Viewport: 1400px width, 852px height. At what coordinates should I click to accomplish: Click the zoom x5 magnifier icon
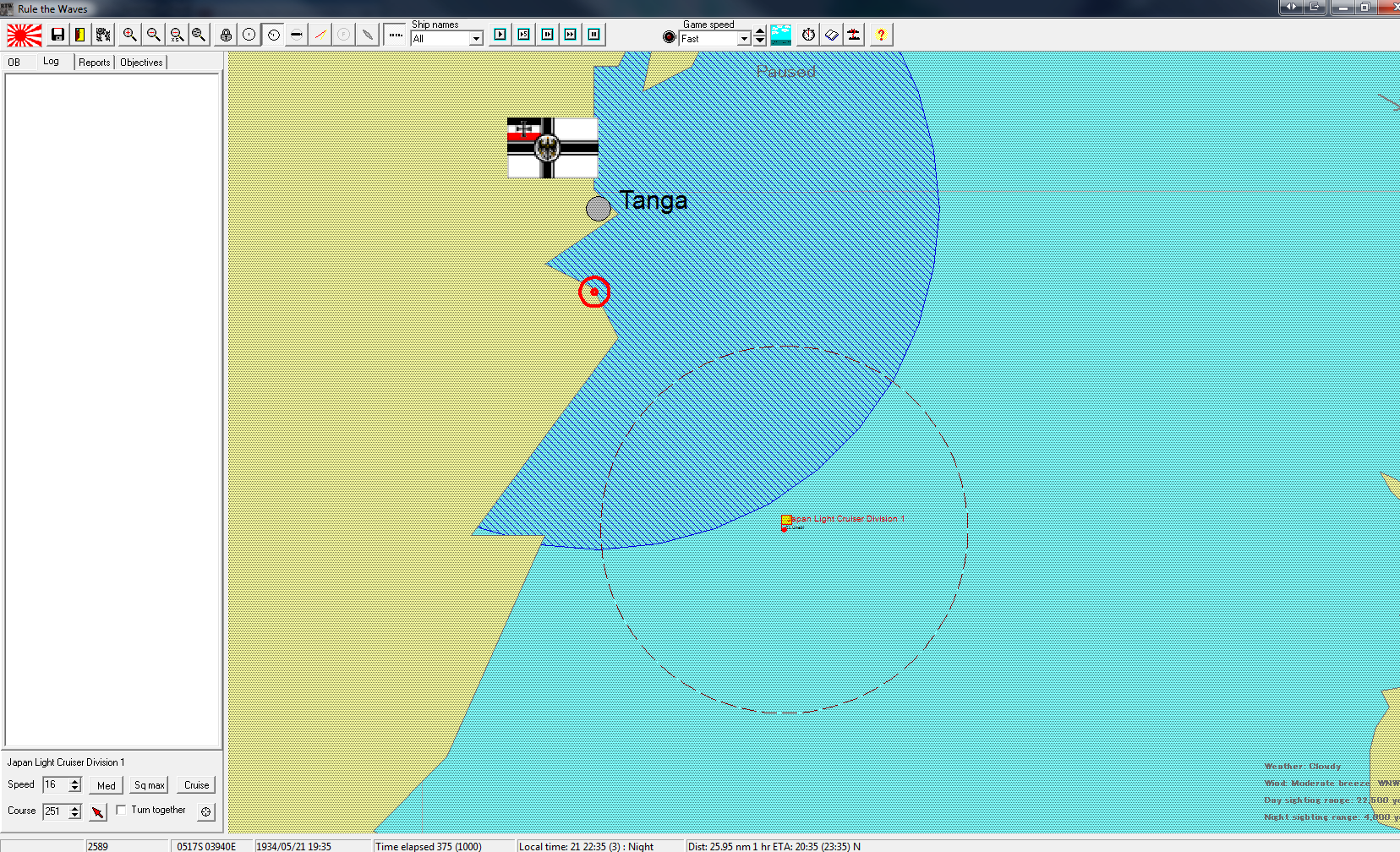click(177, 35)
